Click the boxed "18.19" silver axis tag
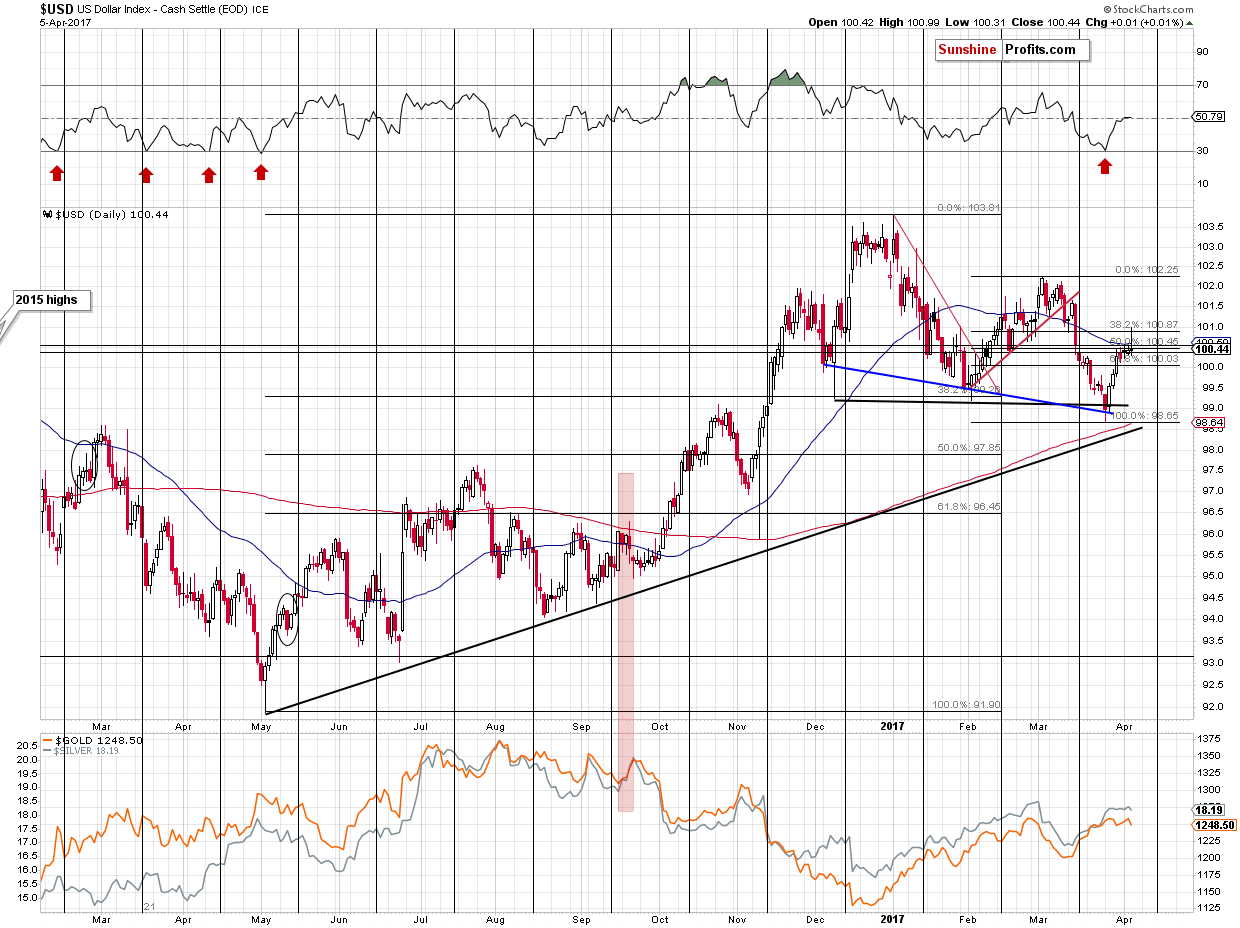The width and height of the screenshot is (1240, 928). coord(1209,810)
